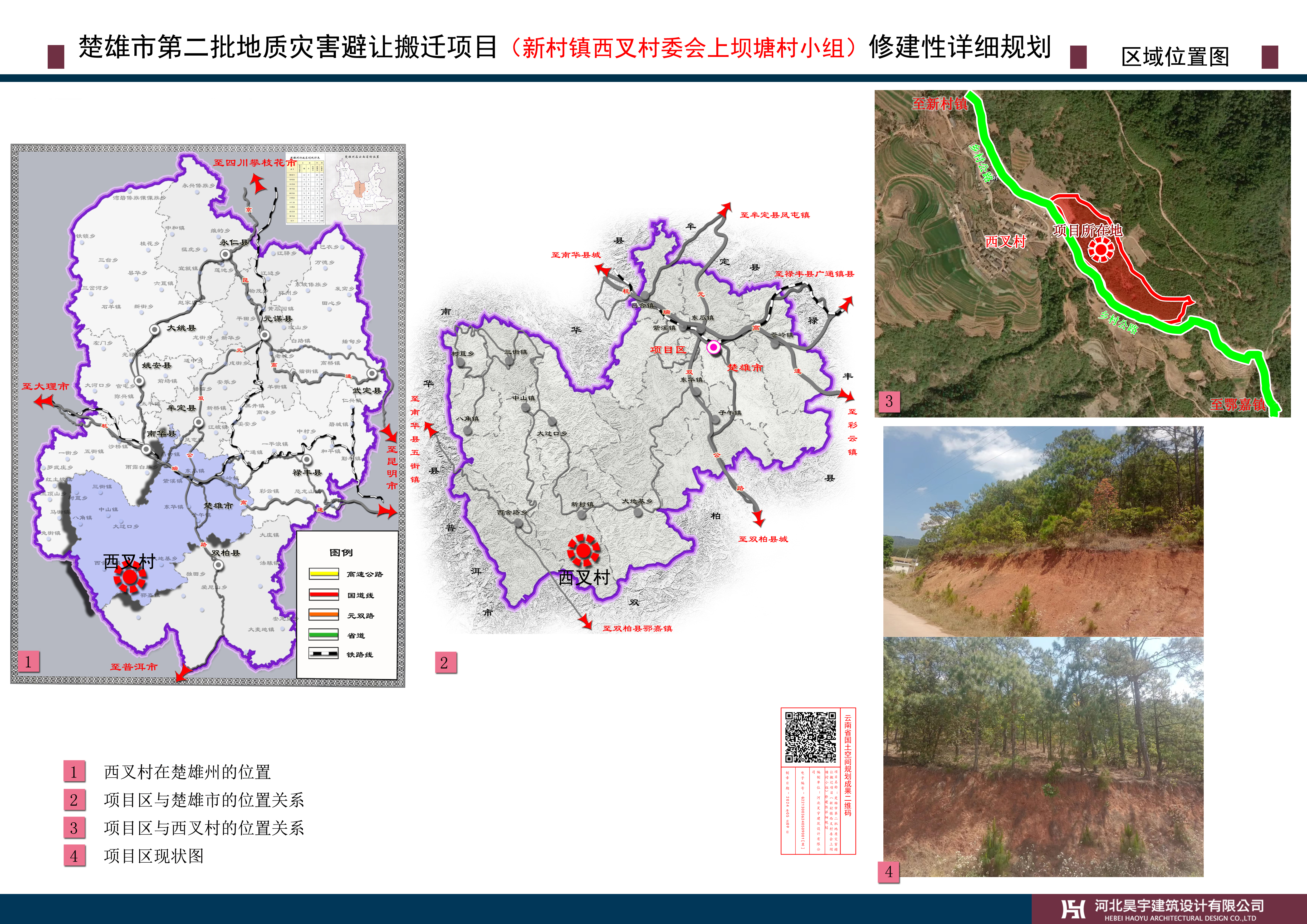
Task: Click the 至新村镇 label on the satellite map
Action: (x=939, y=104)
